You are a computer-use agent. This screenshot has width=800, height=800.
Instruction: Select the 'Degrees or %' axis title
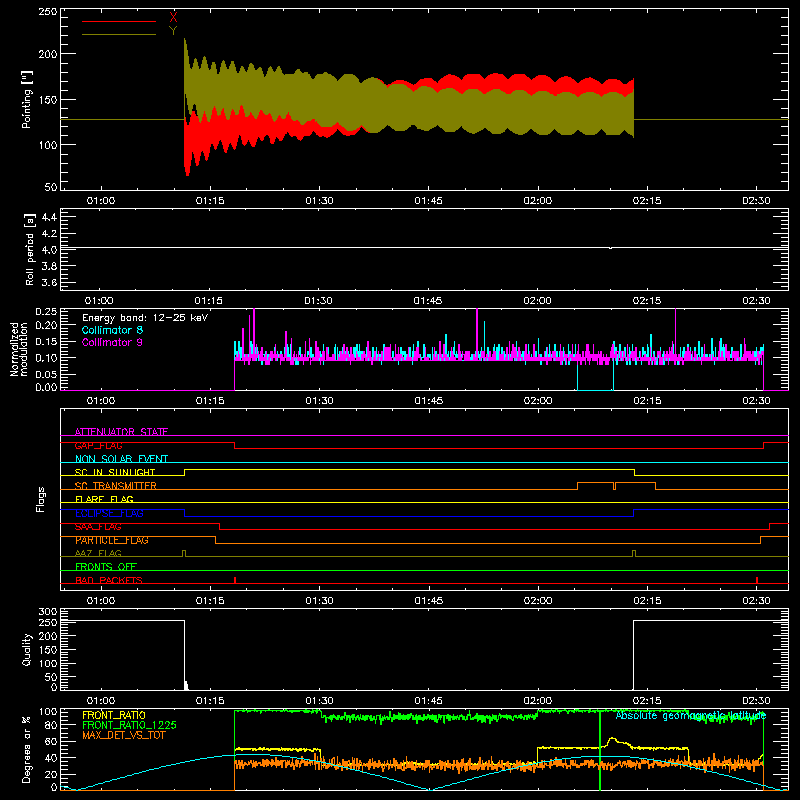(x=27, y=750)
